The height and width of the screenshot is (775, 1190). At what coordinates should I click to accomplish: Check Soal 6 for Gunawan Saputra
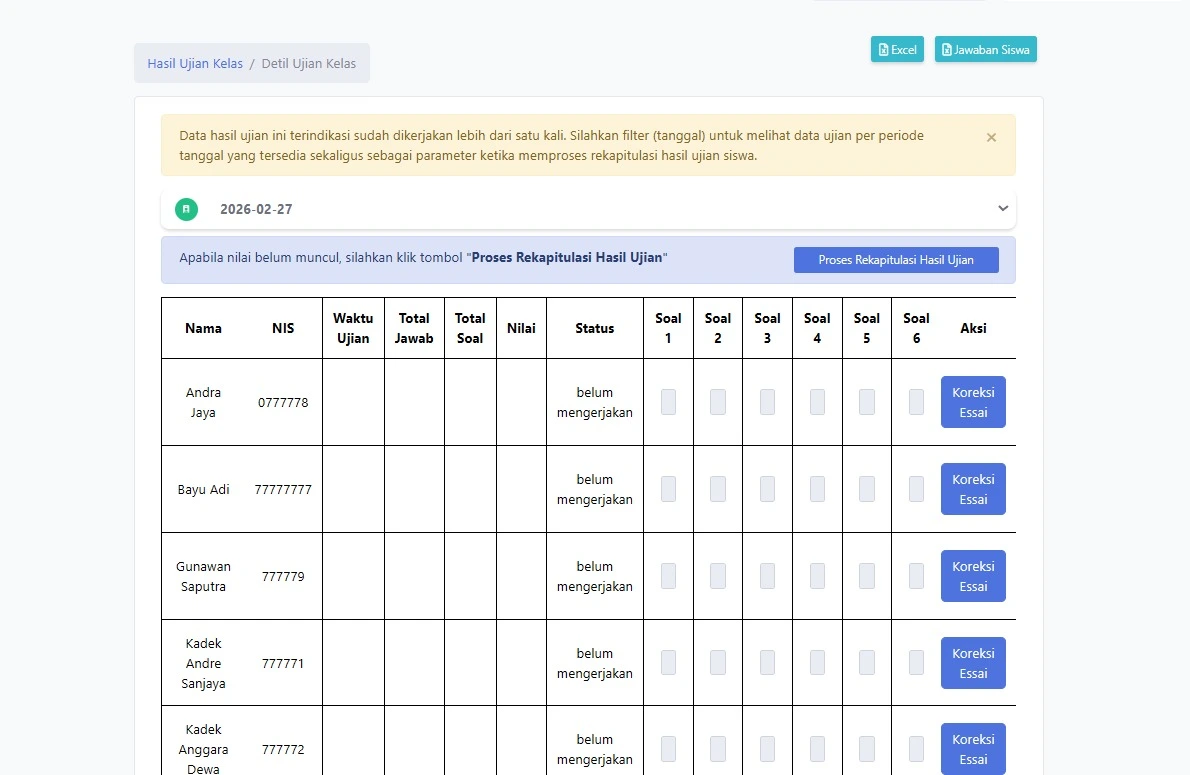[x=915, y=576]
